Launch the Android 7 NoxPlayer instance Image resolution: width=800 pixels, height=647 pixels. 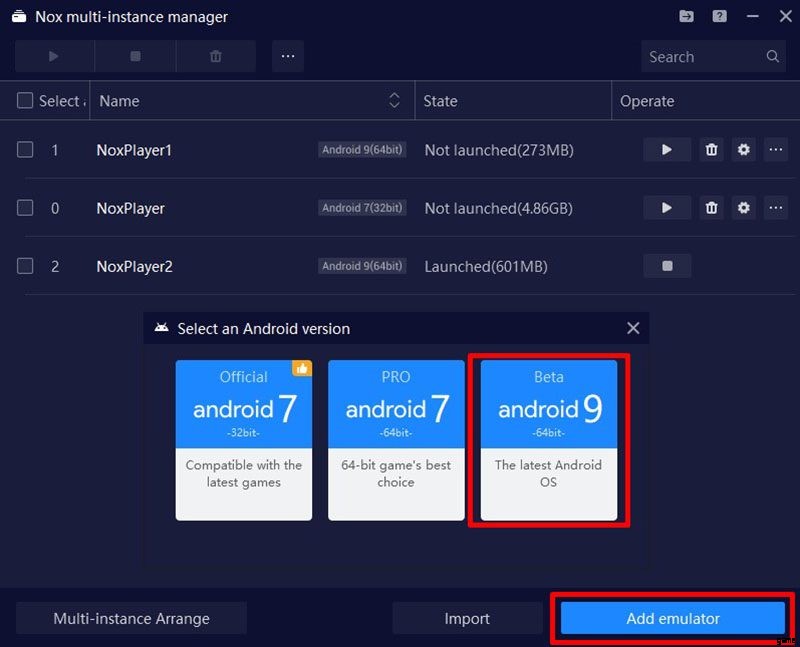click(x=667, y=208)
